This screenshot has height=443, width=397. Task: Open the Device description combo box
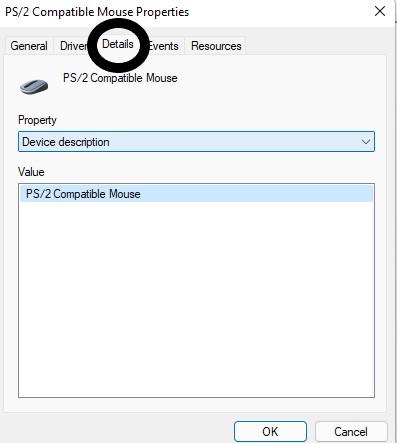196,142
